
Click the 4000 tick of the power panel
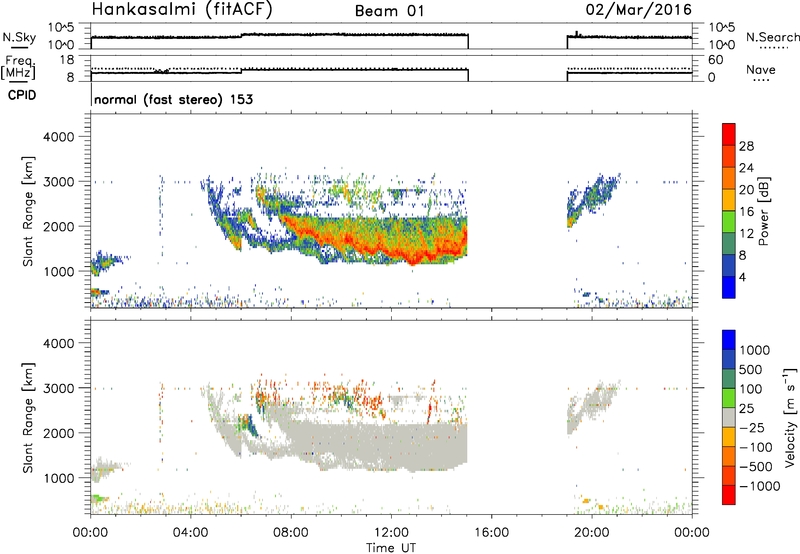point(59,137)
